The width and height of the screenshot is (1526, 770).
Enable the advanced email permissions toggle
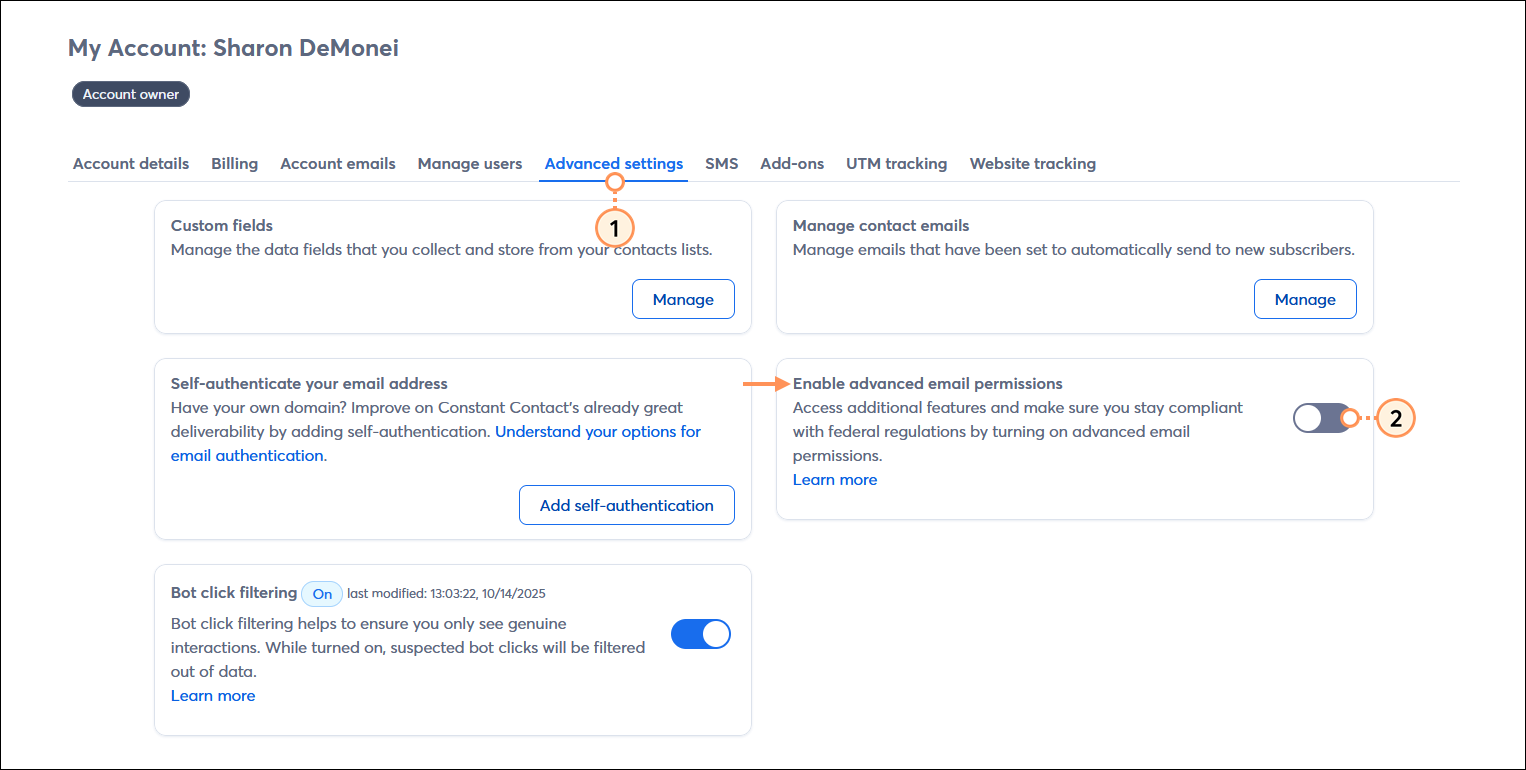click(1326, 418)
